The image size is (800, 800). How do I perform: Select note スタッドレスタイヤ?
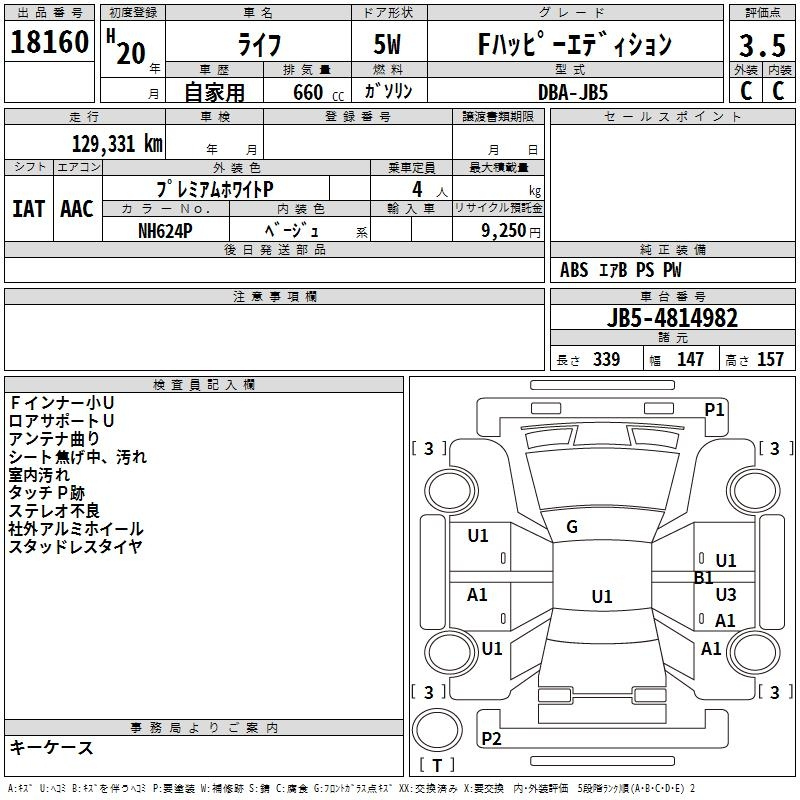click(x=76, y=547)
